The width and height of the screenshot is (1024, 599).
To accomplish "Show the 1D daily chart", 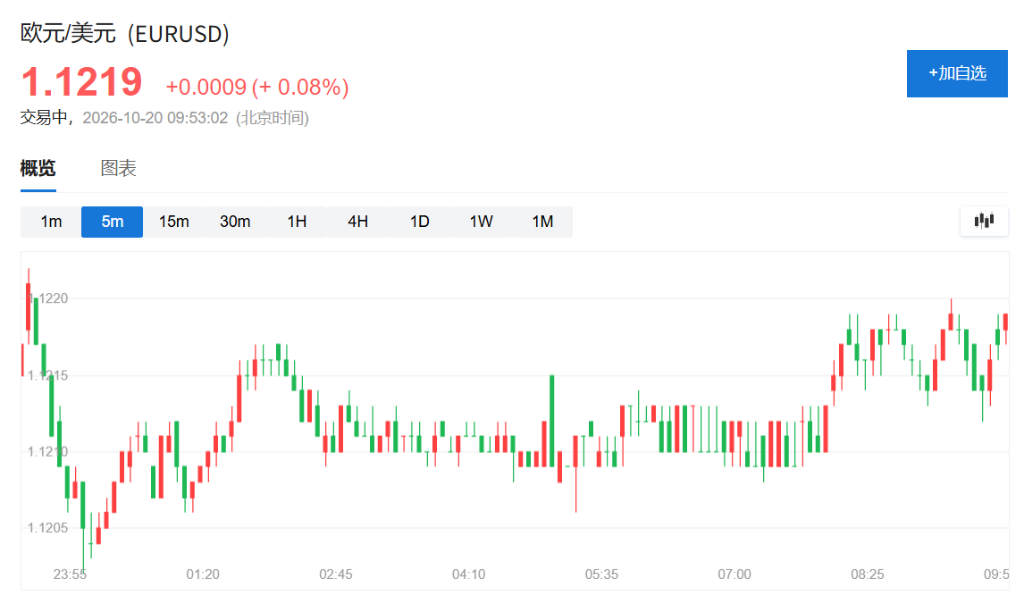I will [419, 221].
